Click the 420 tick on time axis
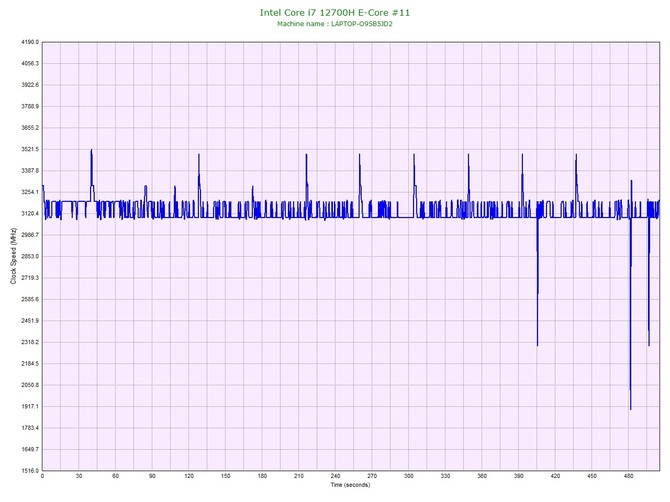 pyautogui.click(x=555, y=476)
